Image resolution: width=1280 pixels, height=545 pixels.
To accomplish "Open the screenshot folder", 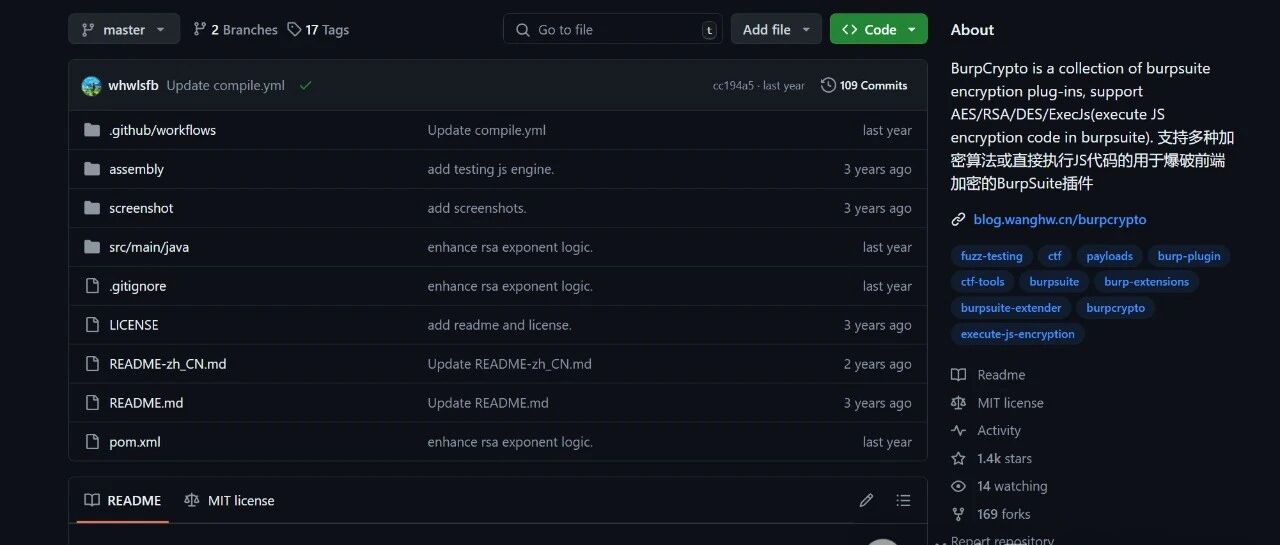I will tap(141, 208).
